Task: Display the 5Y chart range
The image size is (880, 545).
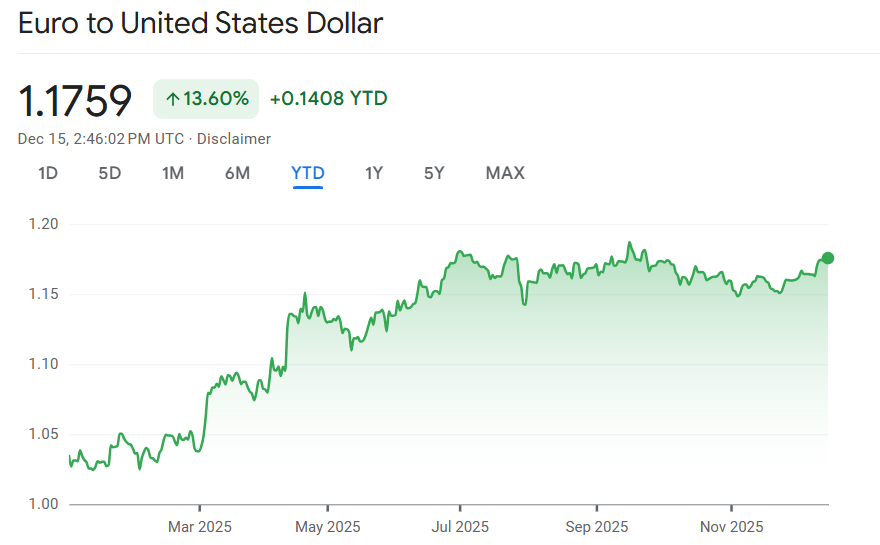Action: 434,173
